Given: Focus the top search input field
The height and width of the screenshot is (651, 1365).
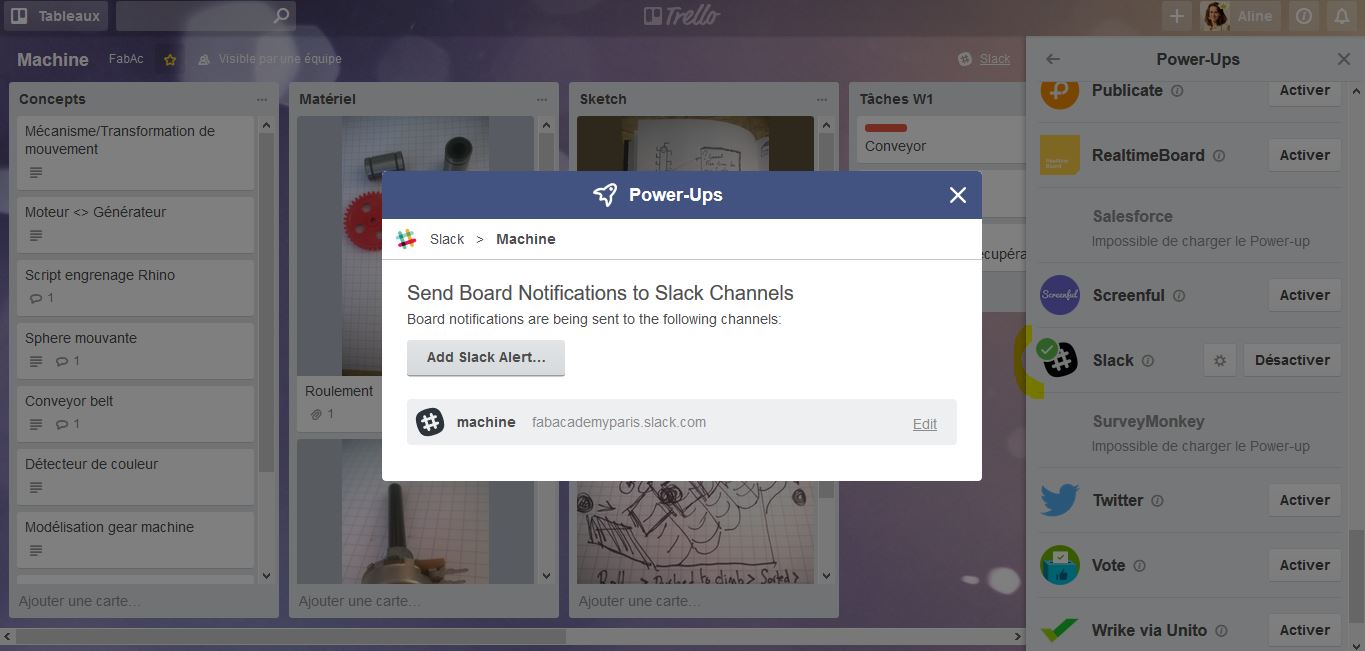Looking at the screenshot, I should (x=205, y=16).
